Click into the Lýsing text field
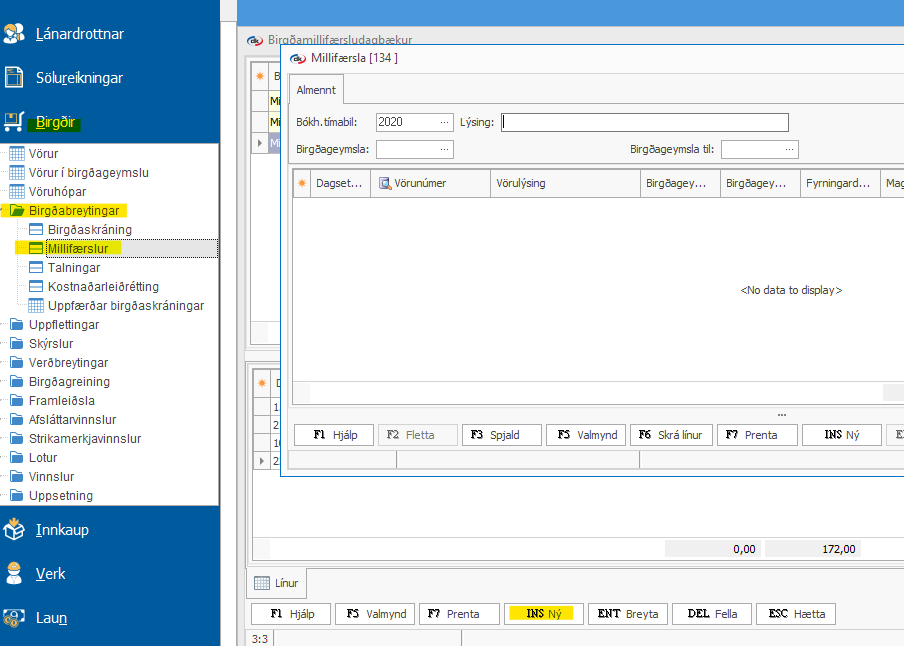The height and width of the screenshot is (646, 904). (x=645, y=122)
